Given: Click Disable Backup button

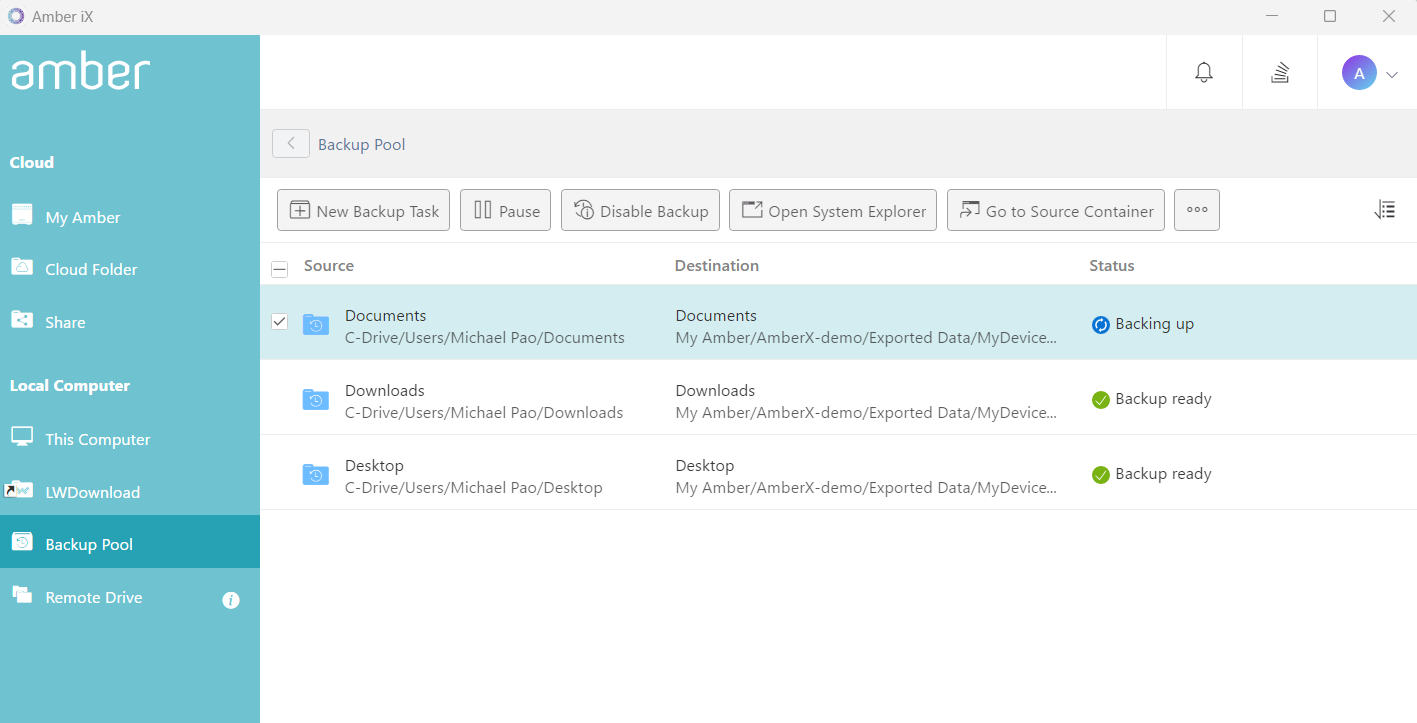Looking at the screenshot, I should (x=640, y=210).
